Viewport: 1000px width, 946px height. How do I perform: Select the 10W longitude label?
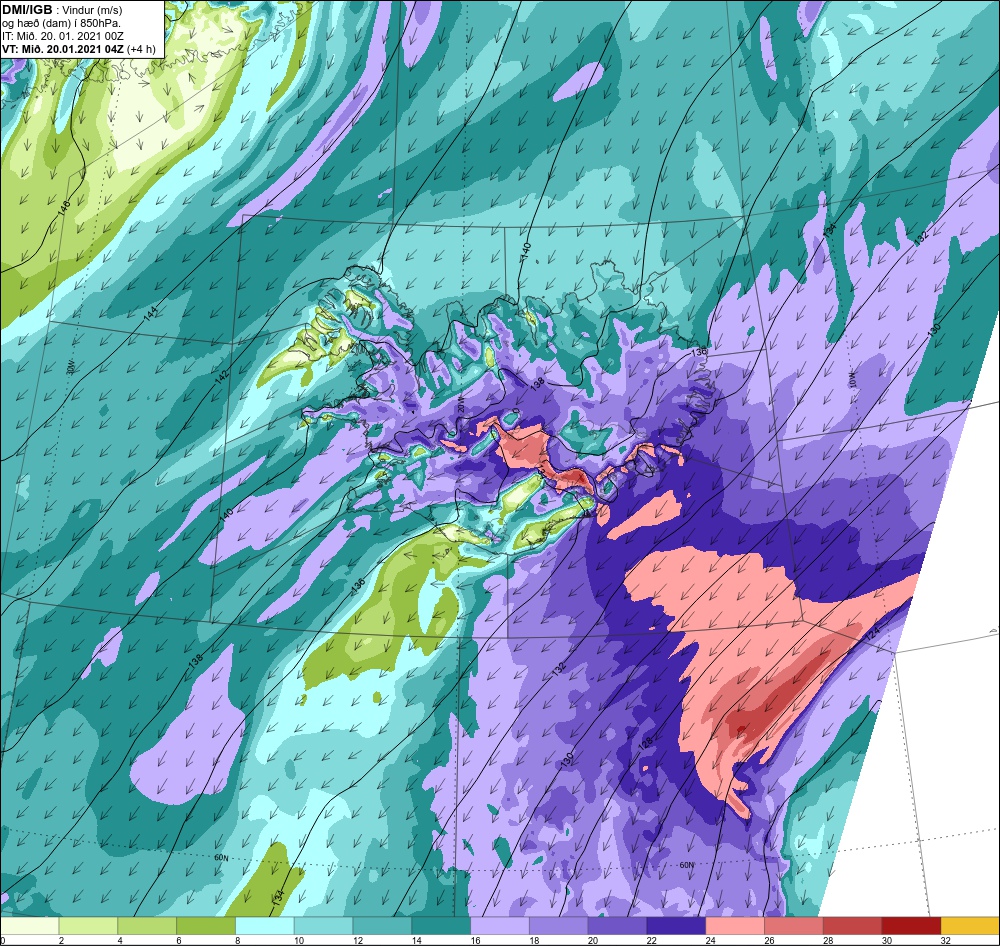(853, 380)
